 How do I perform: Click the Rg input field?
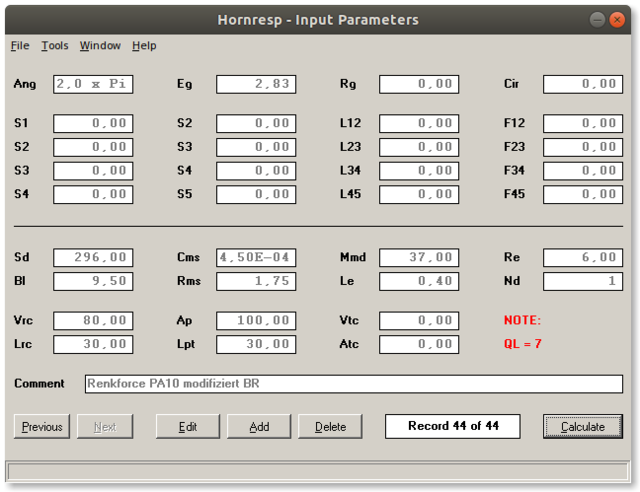click(419, 84)
